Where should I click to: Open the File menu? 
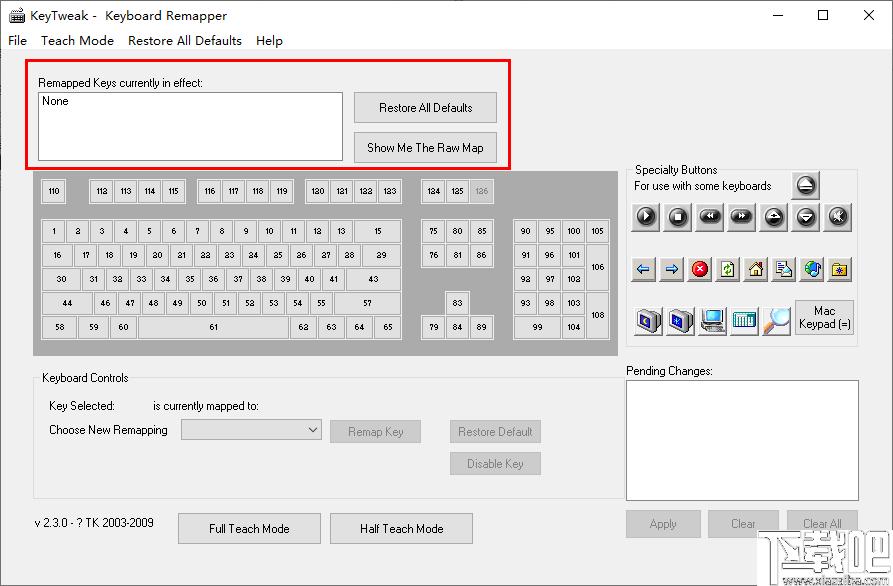point(17,40)
